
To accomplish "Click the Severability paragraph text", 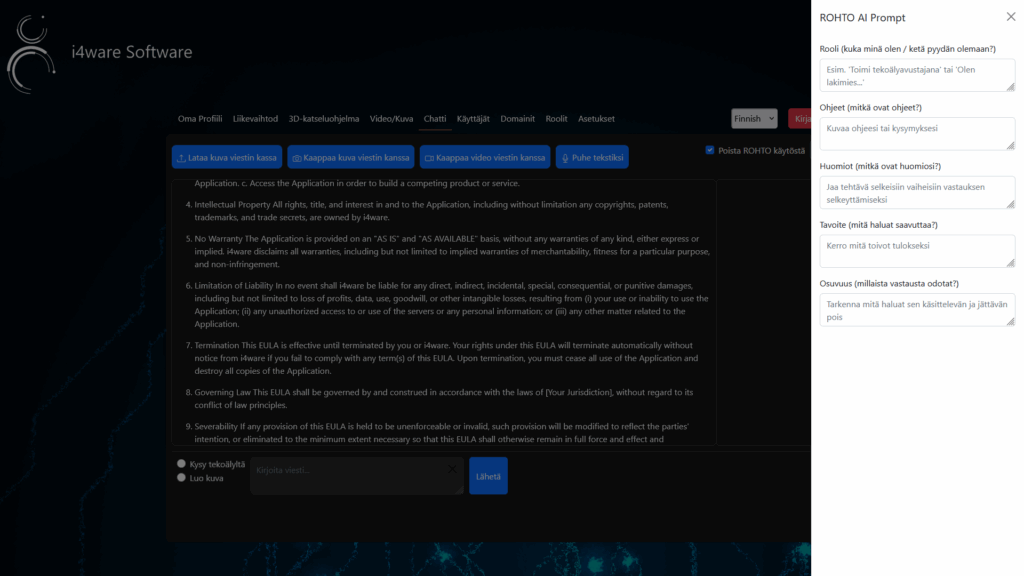I will coord(441,432).
